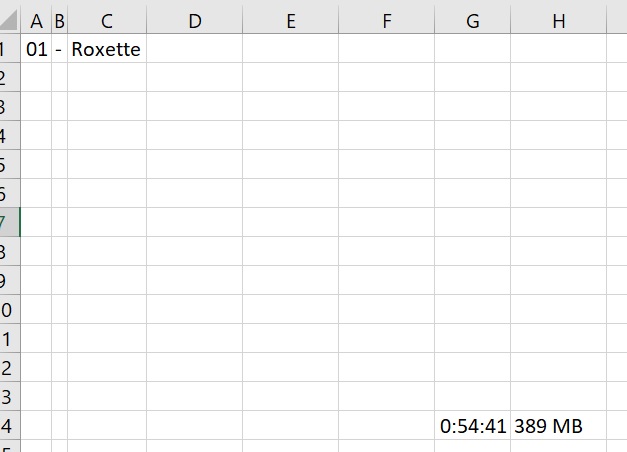
Task: Click the cell containing the dash
Action: coord(60,48)
